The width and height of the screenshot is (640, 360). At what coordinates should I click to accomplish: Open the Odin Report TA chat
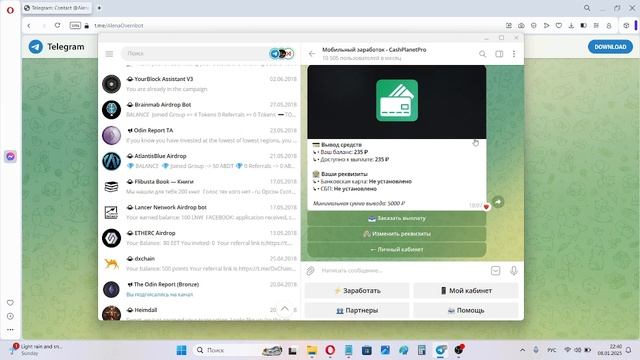[x=199, y=136]
